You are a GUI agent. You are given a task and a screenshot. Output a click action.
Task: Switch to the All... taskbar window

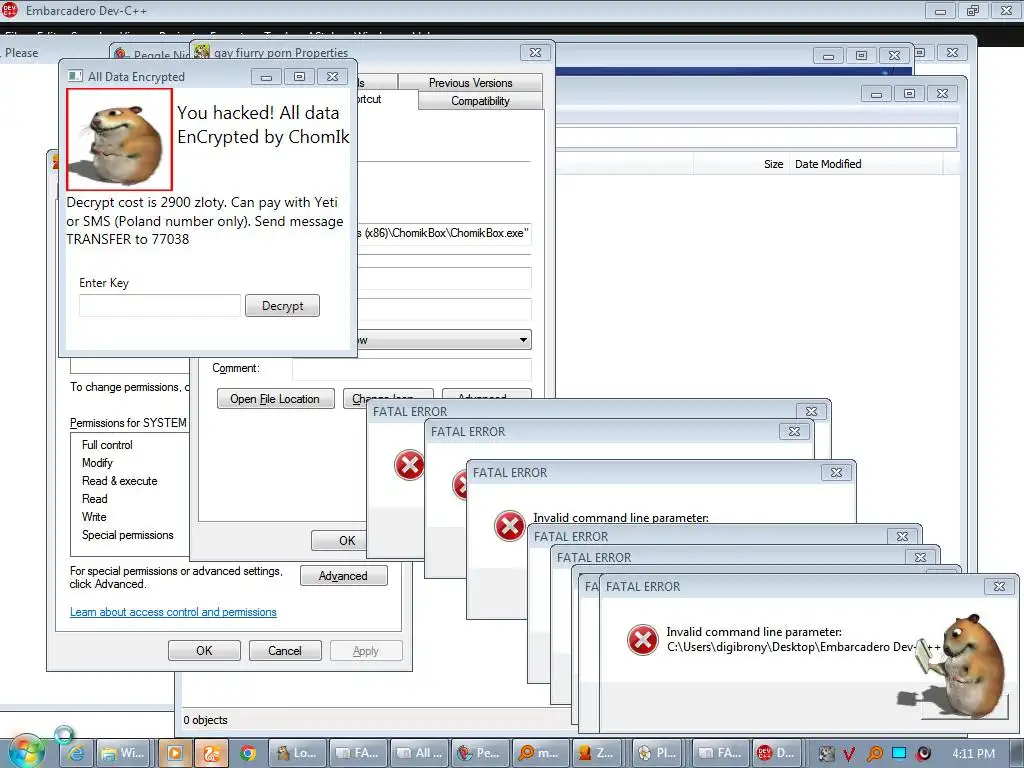click(419, 753)
